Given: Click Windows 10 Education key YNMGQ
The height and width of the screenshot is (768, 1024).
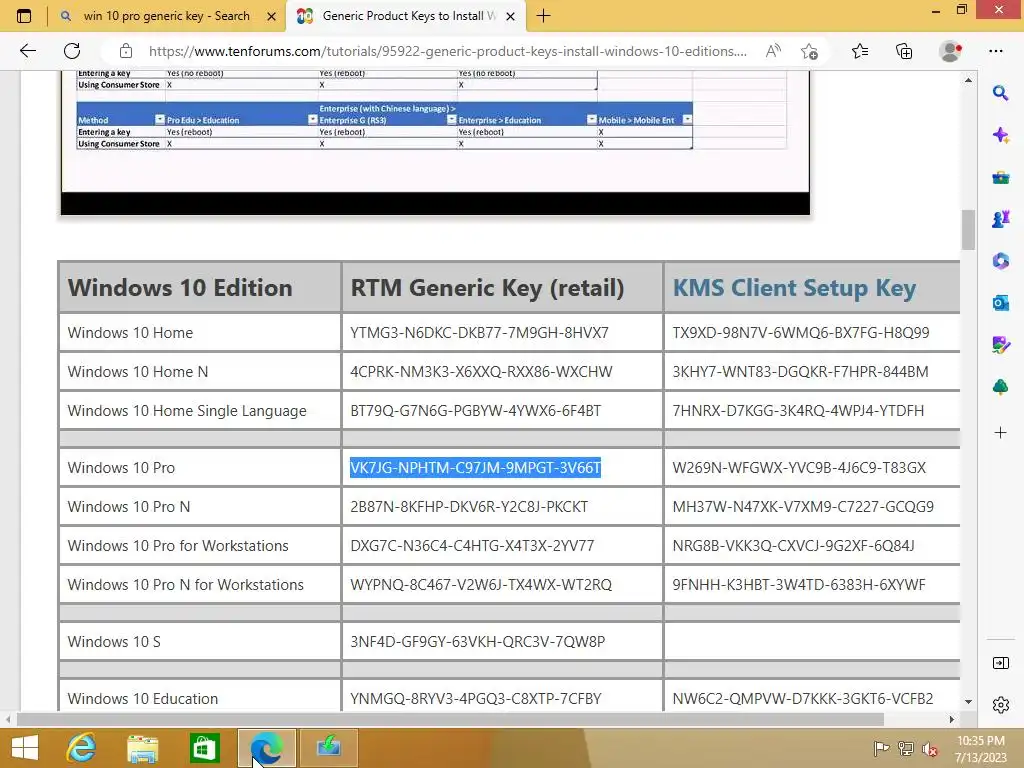Looking at the screenshot, I should (x=475, y=699).
